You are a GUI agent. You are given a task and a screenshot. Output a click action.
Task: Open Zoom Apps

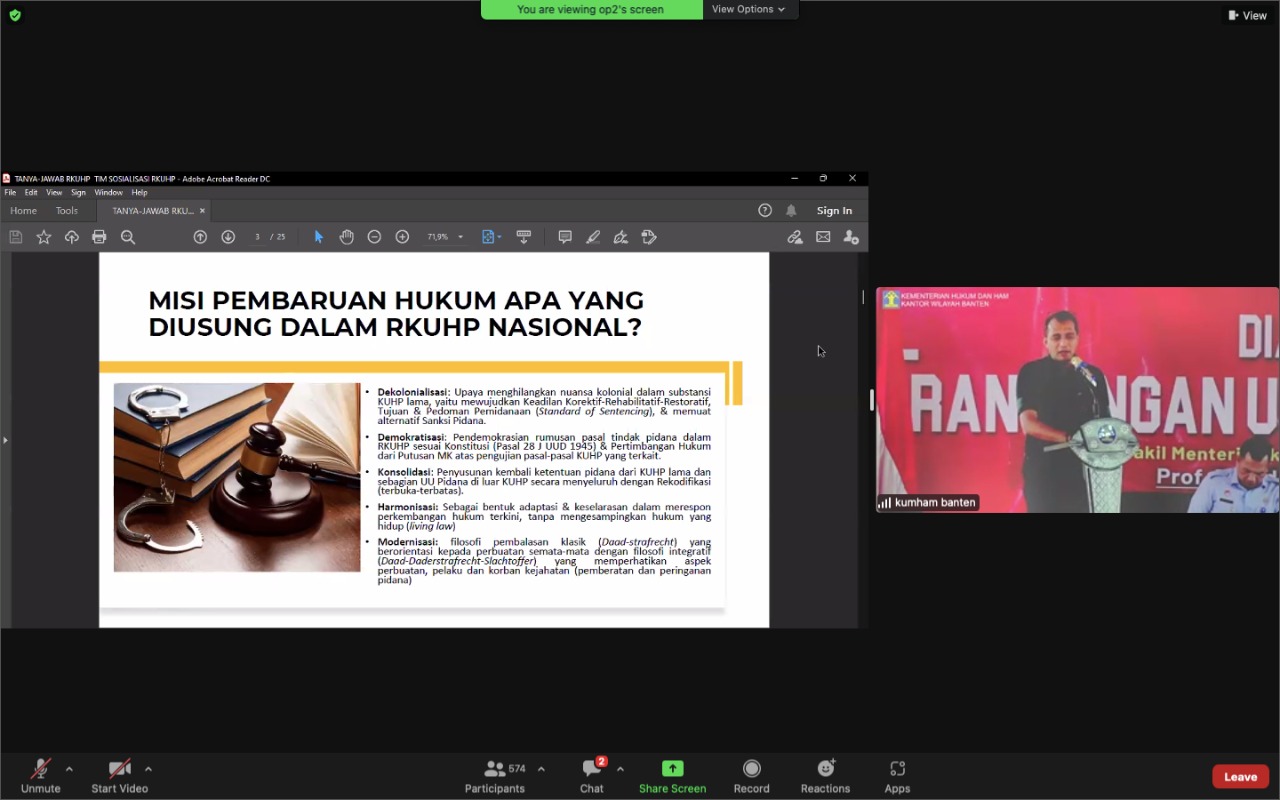pyautogui.click(x=897, y=775)
